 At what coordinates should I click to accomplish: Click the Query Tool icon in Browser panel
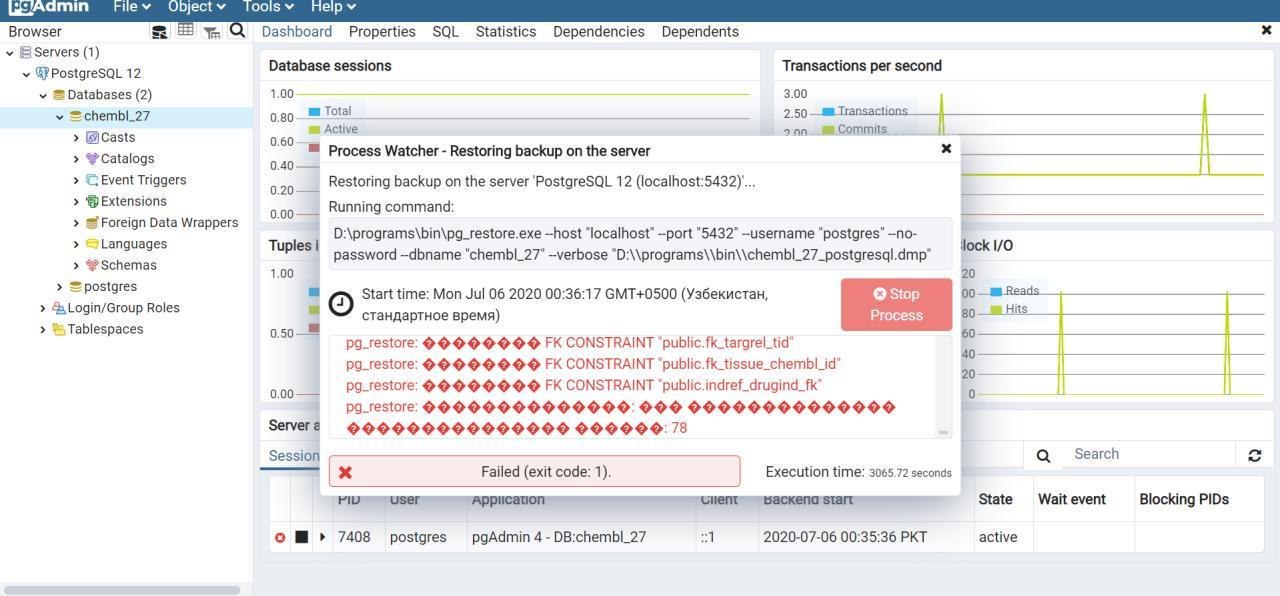pyautogui.click(x=159, y=31)
